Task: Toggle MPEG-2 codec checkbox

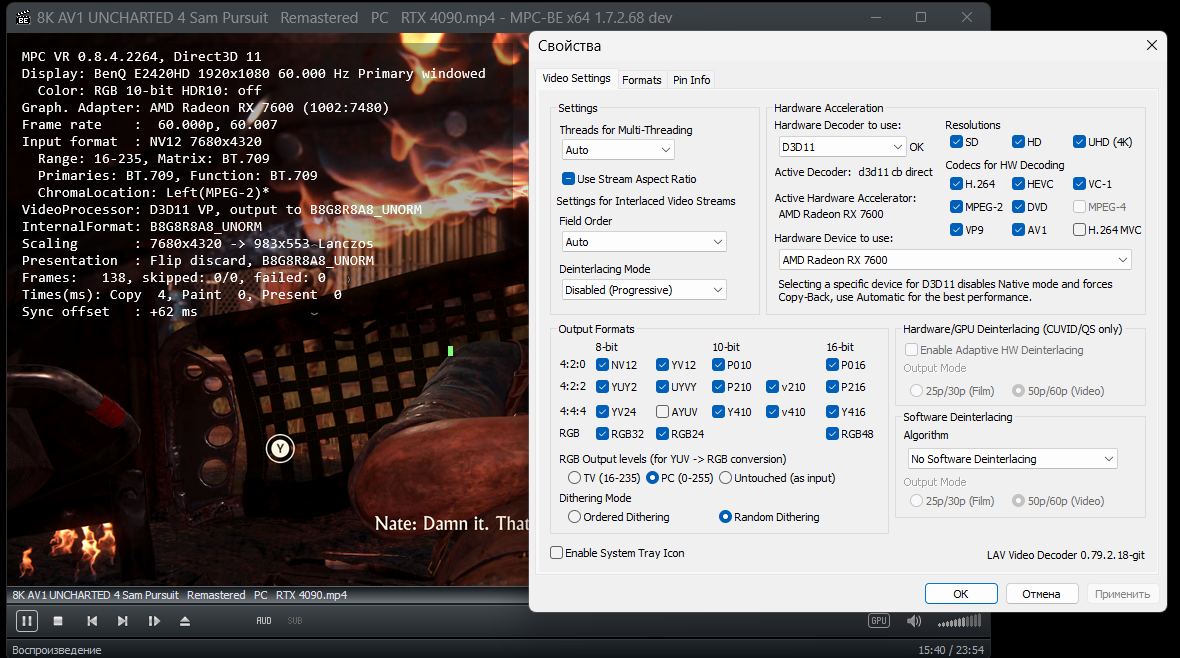Action: [956, 207]
